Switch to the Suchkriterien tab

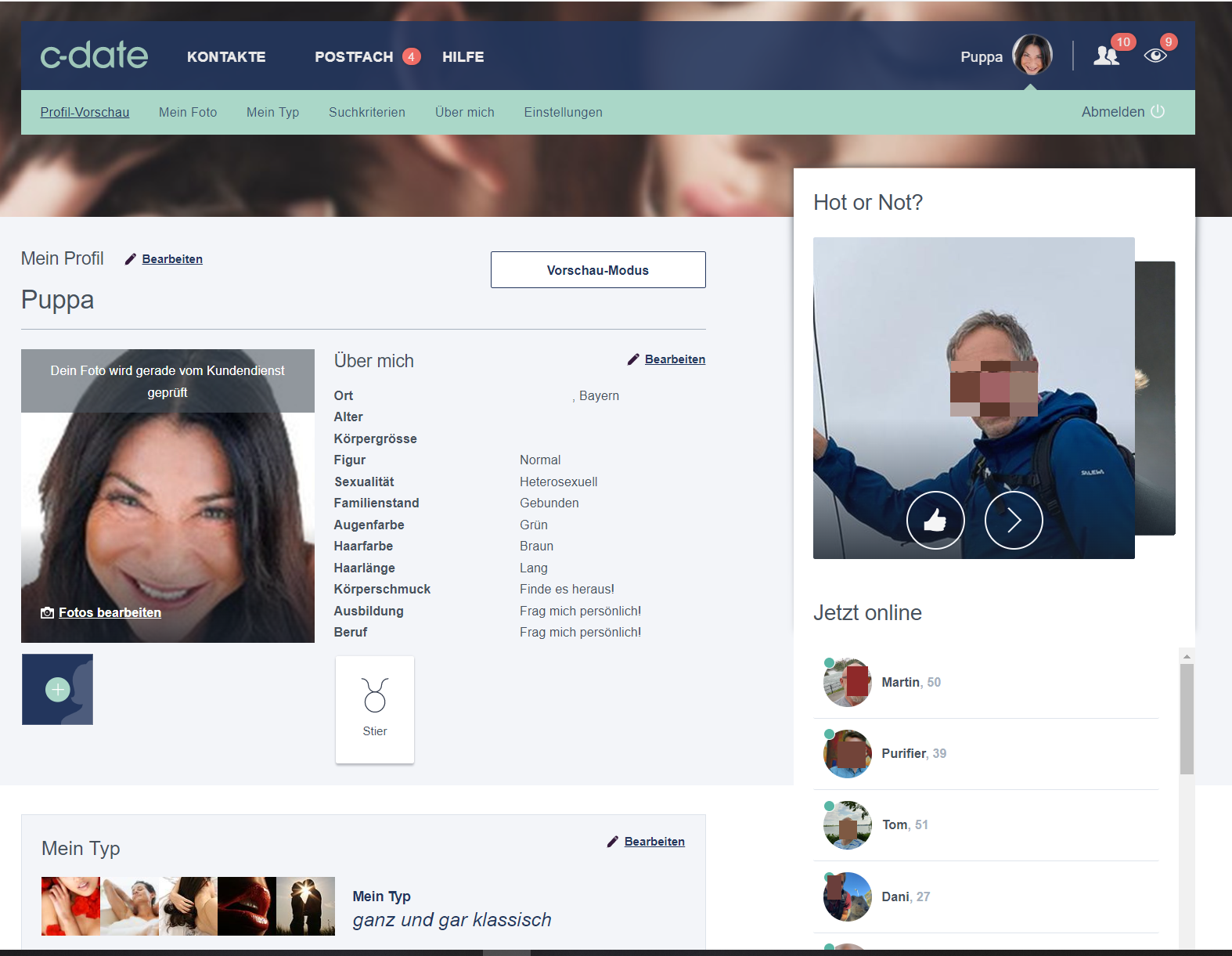click(367, 112)
